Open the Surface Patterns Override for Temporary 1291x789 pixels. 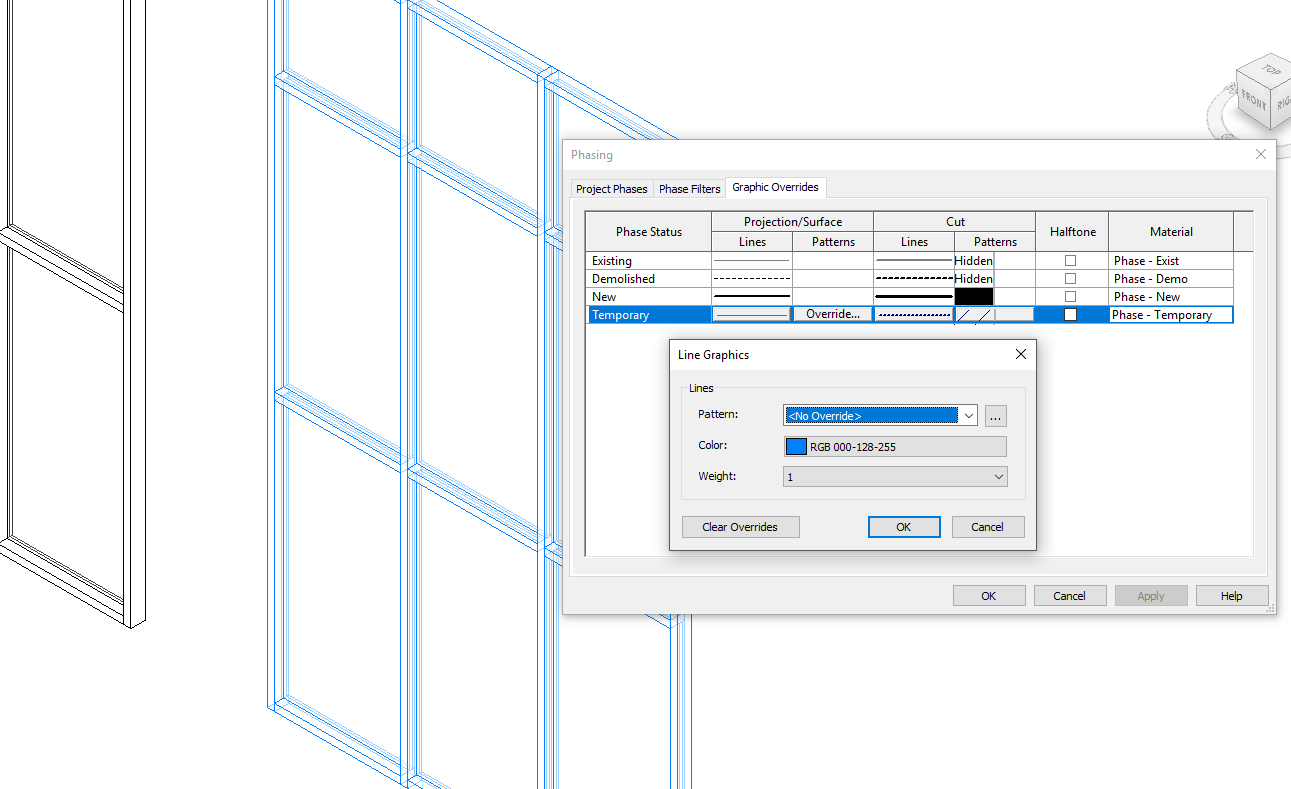click(x=832, y=314)
